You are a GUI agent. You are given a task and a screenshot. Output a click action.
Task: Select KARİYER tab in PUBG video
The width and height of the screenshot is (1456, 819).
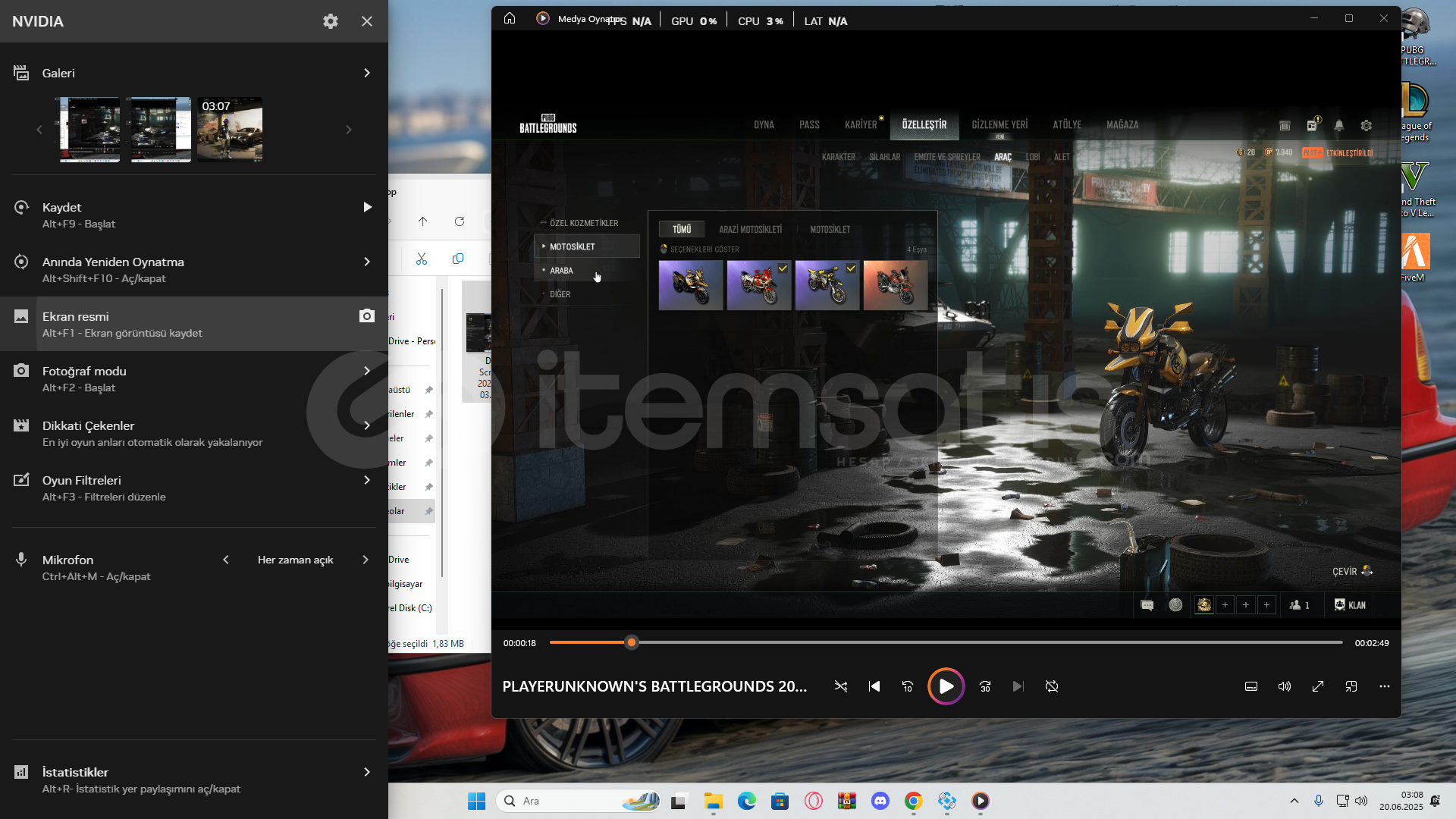point(861,124)
